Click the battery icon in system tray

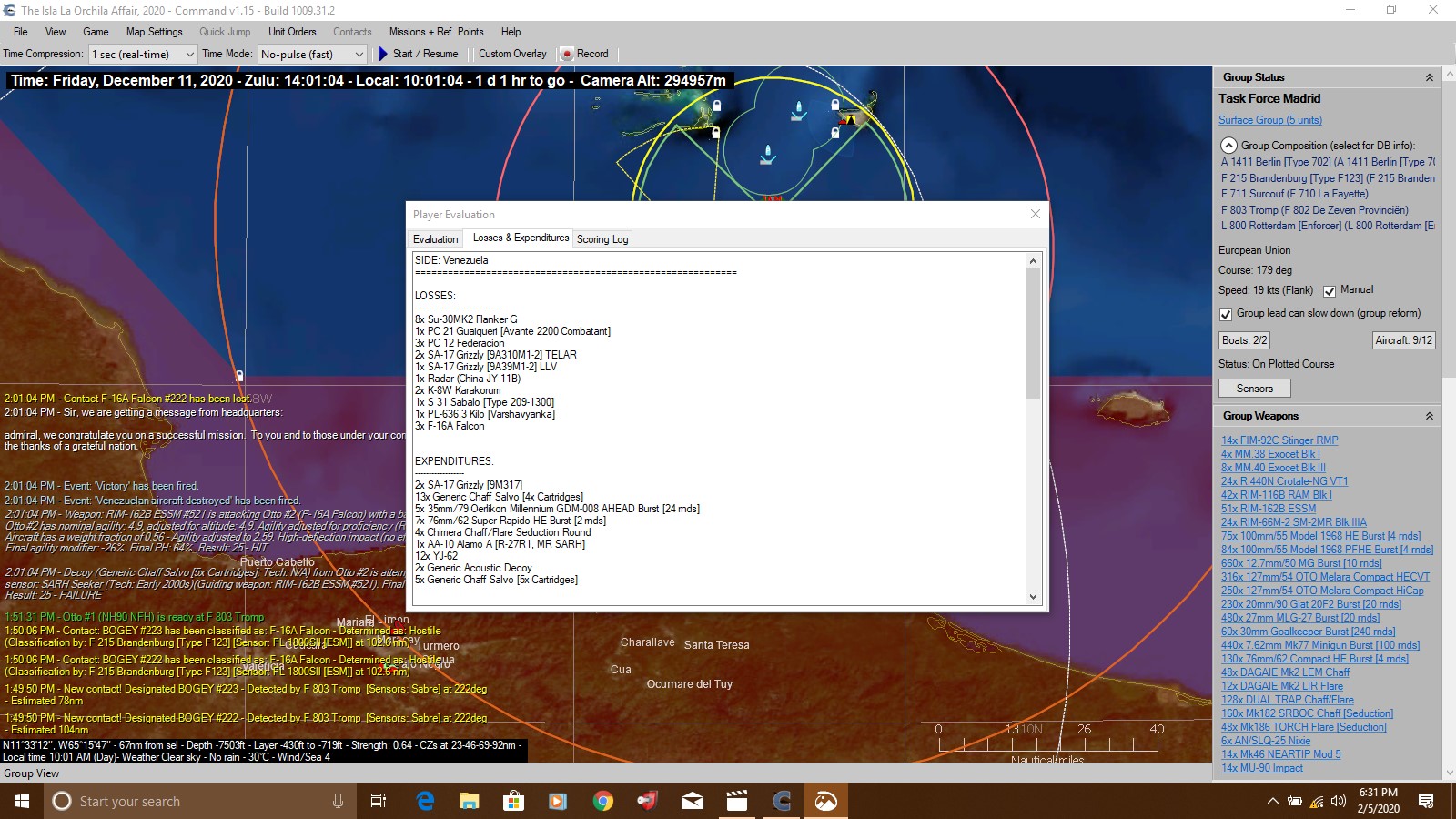pyautogui.click(x=1294, y=801)
